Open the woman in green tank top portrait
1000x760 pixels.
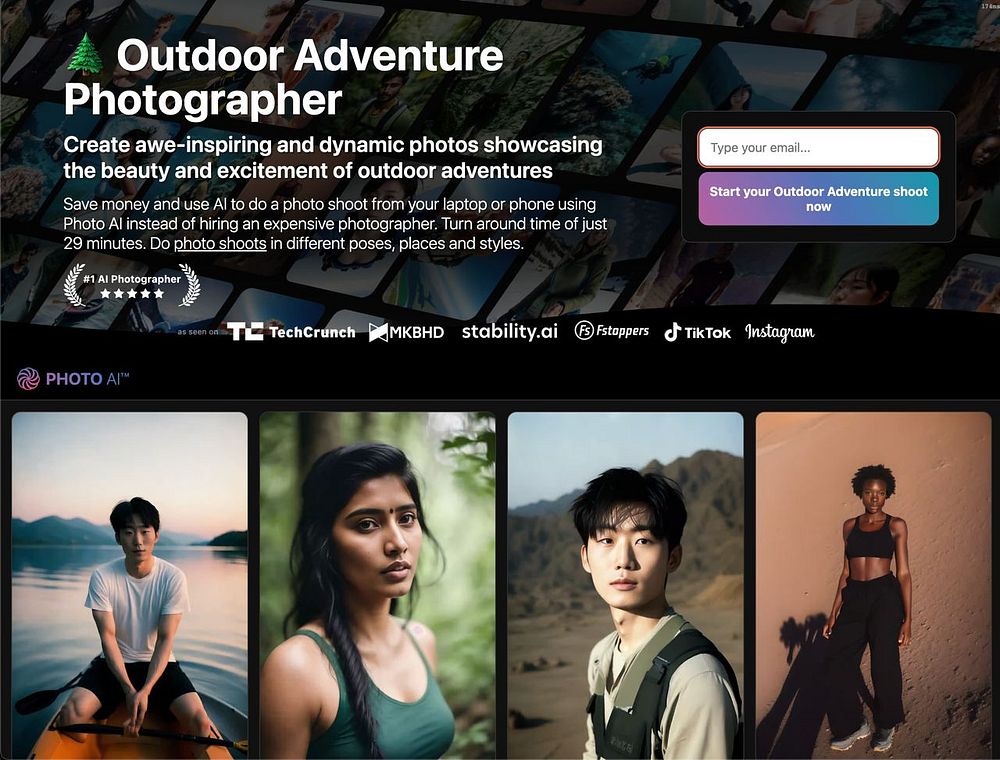tap(378, 585)
